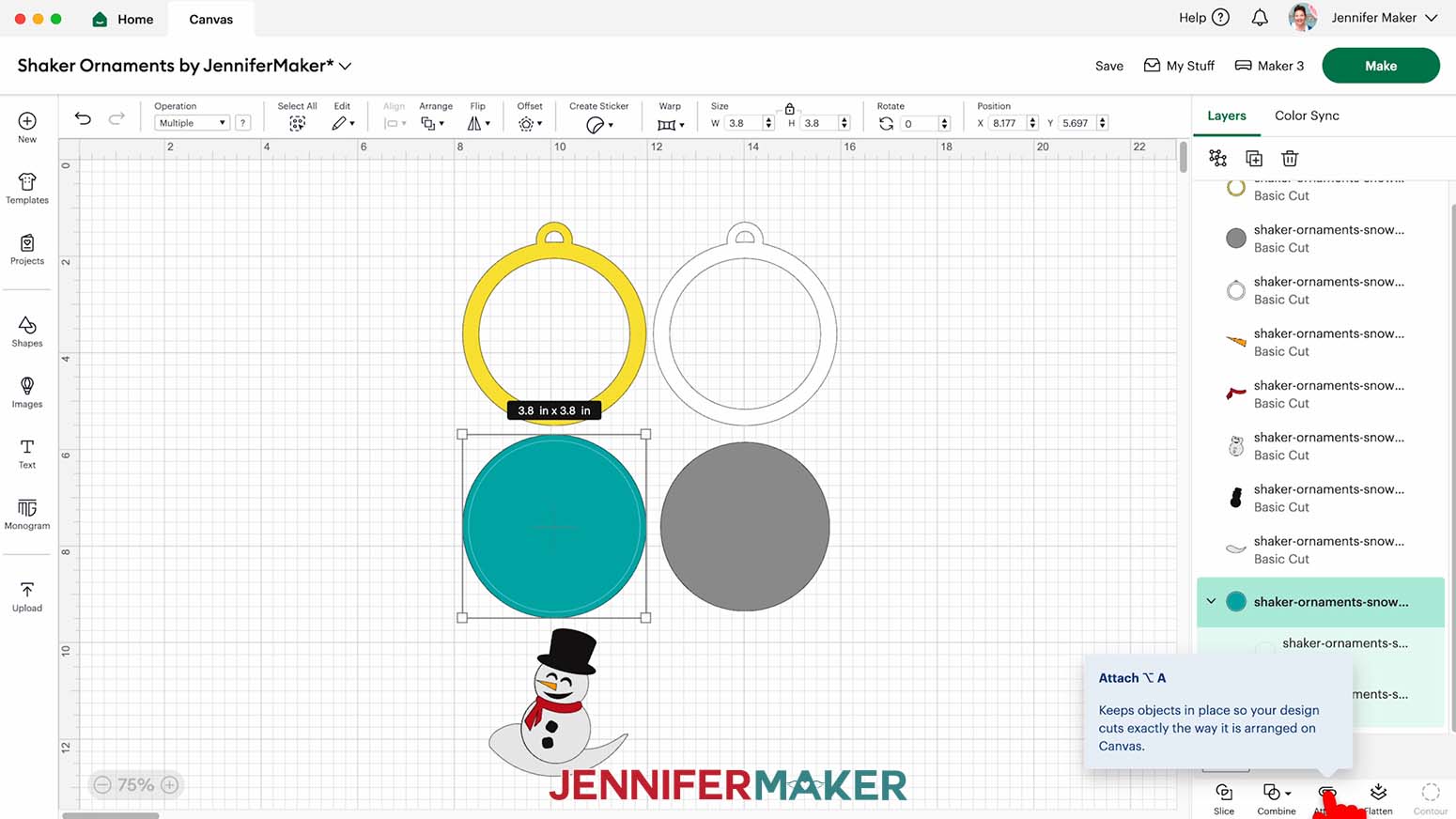Redo the last action
Screen dimensions: 1456x819
click(x=116, y=118)
